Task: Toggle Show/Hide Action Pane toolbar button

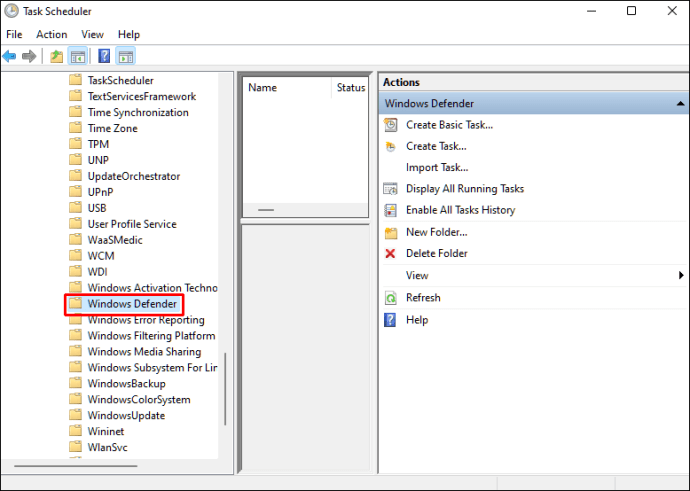Action: tap(125, 56)
